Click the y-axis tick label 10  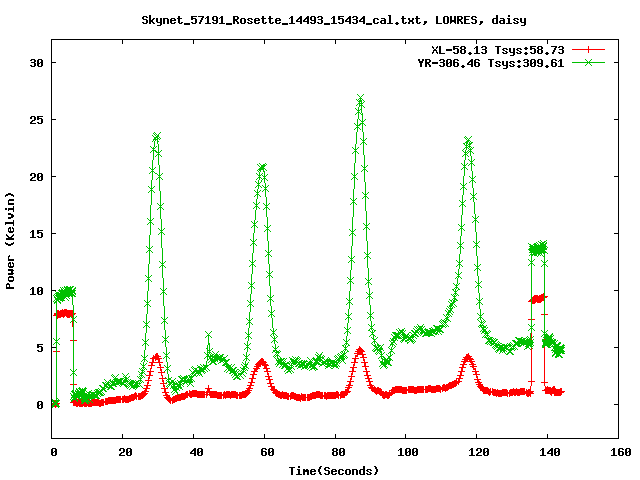click(36, 291)
